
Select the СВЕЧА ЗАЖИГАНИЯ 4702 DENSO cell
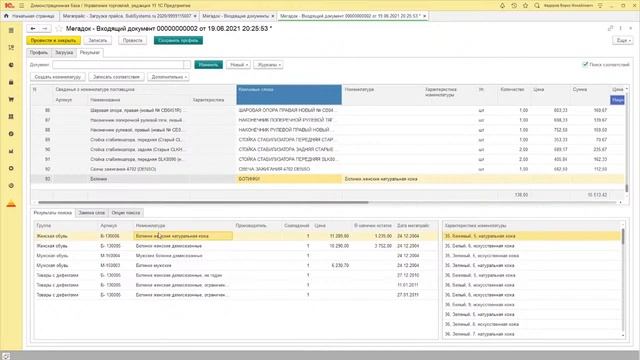click(x=289, y=169)
